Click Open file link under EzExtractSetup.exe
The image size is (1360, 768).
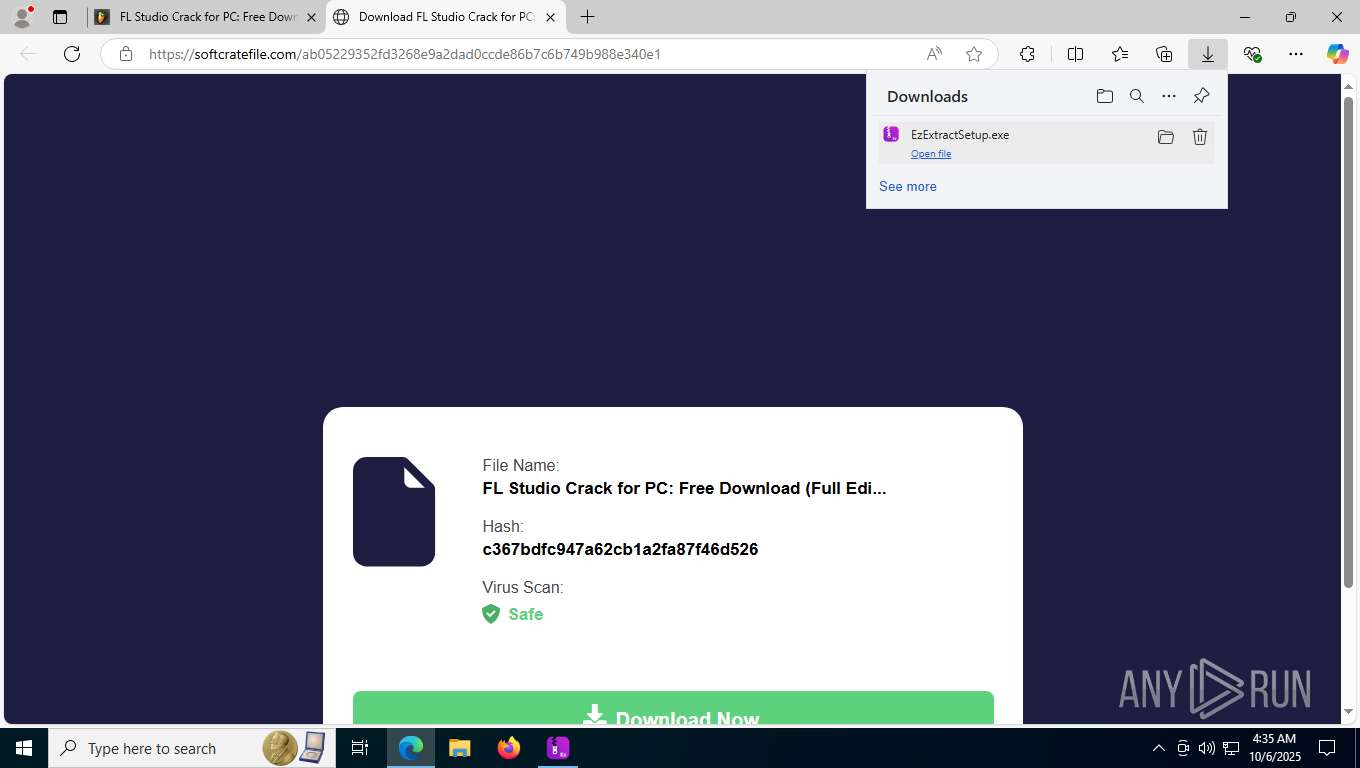click(931, 153)
